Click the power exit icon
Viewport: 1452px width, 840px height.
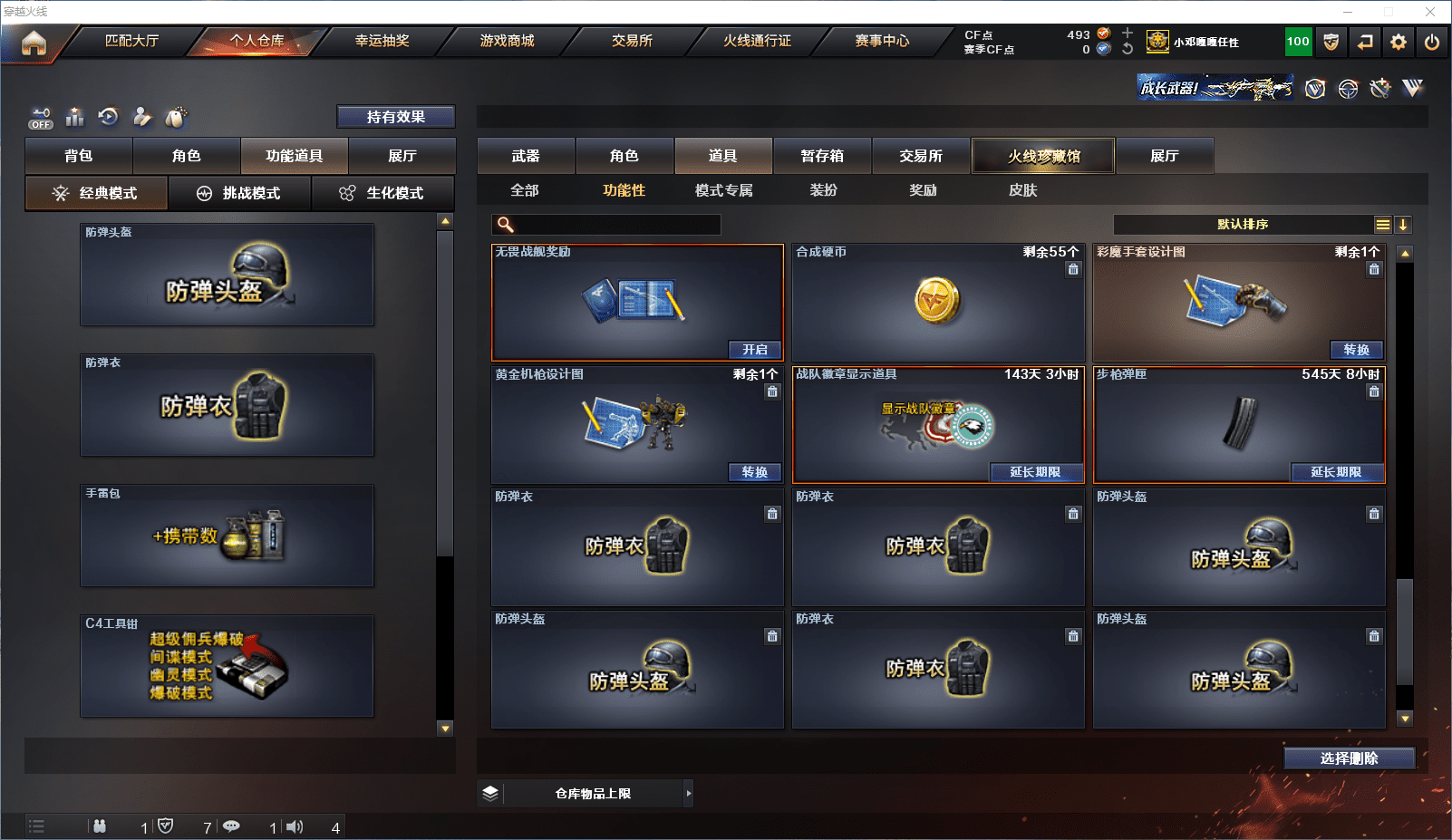coord(1432,42)
